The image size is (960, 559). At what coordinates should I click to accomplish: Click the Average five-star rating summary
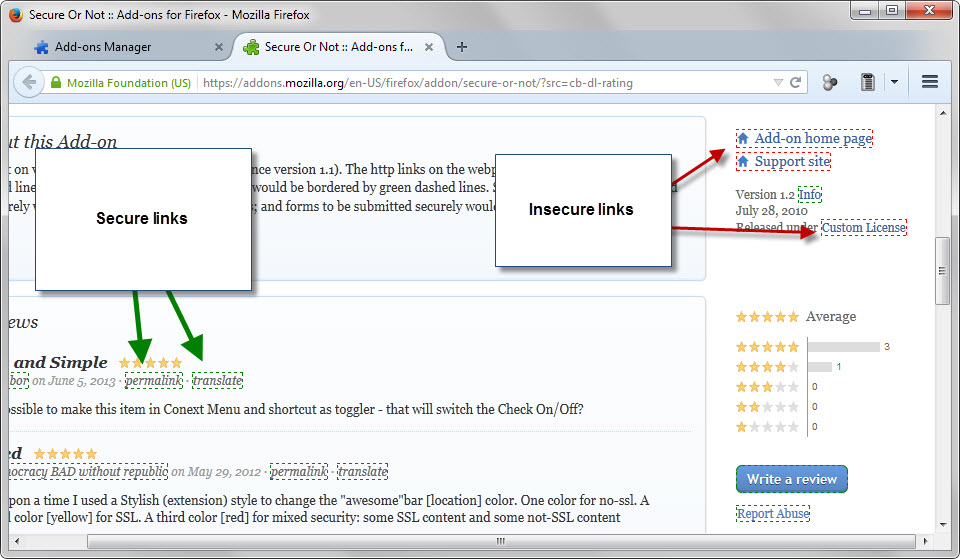pyautogui.click(x=796, y=317)
